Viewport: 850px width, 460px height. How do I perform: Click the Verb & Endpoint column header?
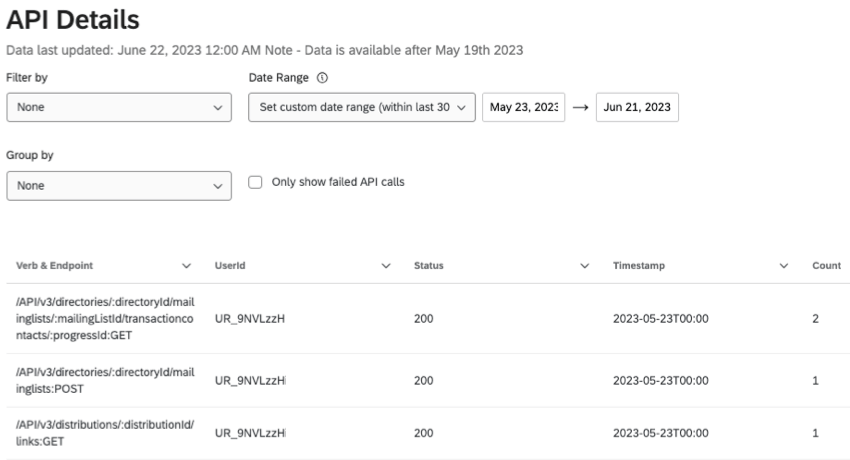tap(54, 265)
